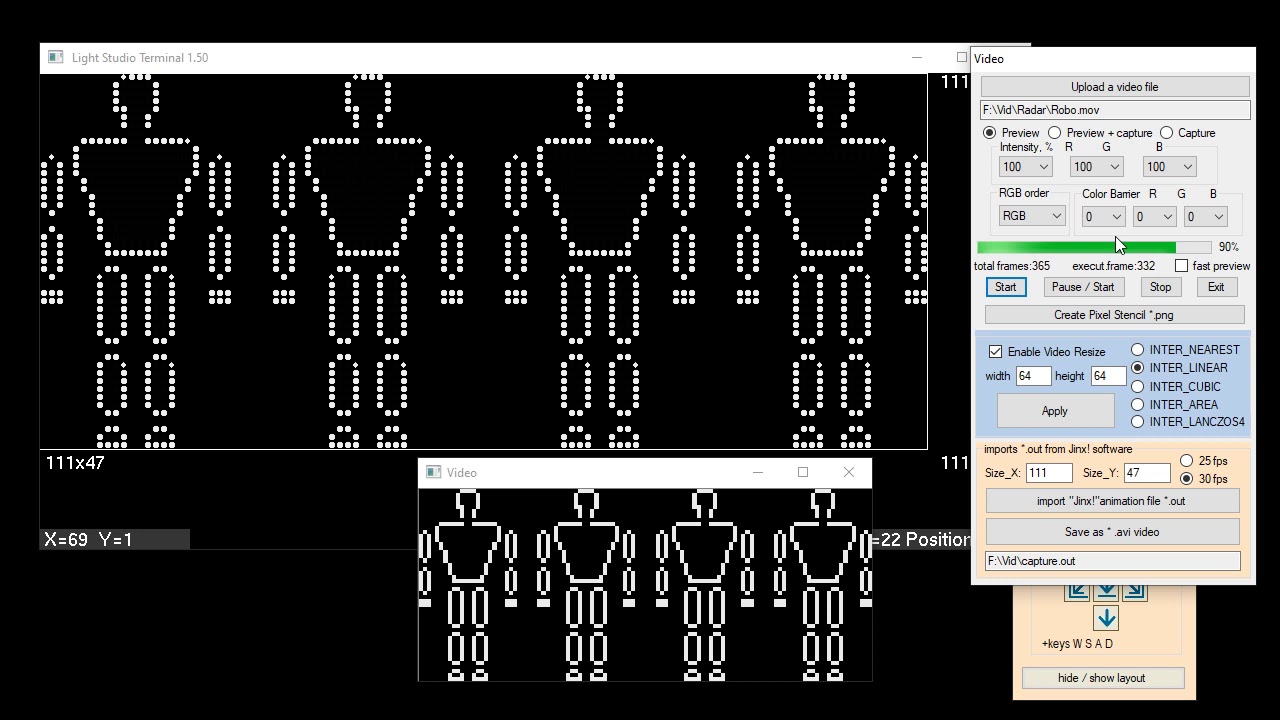This screenshot has width=1280, height=720.
Task: Click the 'total frames:365' text
Action: tap(1012, 266)
